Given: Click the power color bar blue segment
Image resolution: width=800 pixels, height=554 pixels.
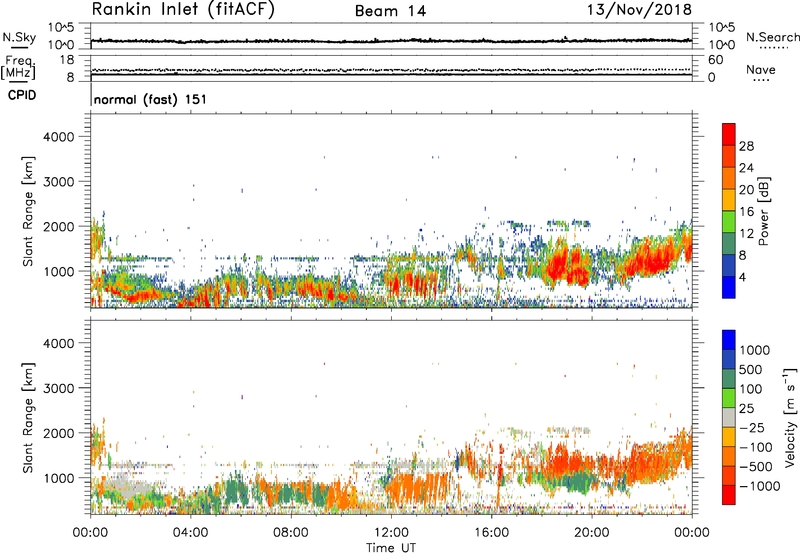Looking at the screenshot, I should pos(729,287).
